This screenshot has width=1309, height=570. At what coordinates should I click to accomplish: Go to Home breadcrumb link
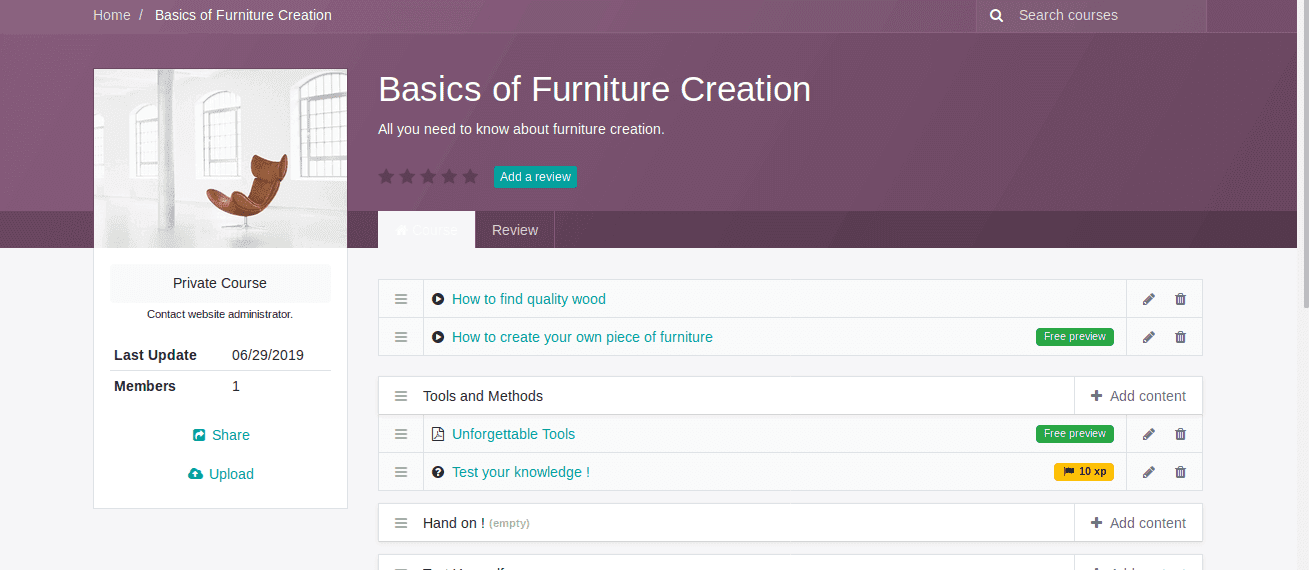point(112,15)
